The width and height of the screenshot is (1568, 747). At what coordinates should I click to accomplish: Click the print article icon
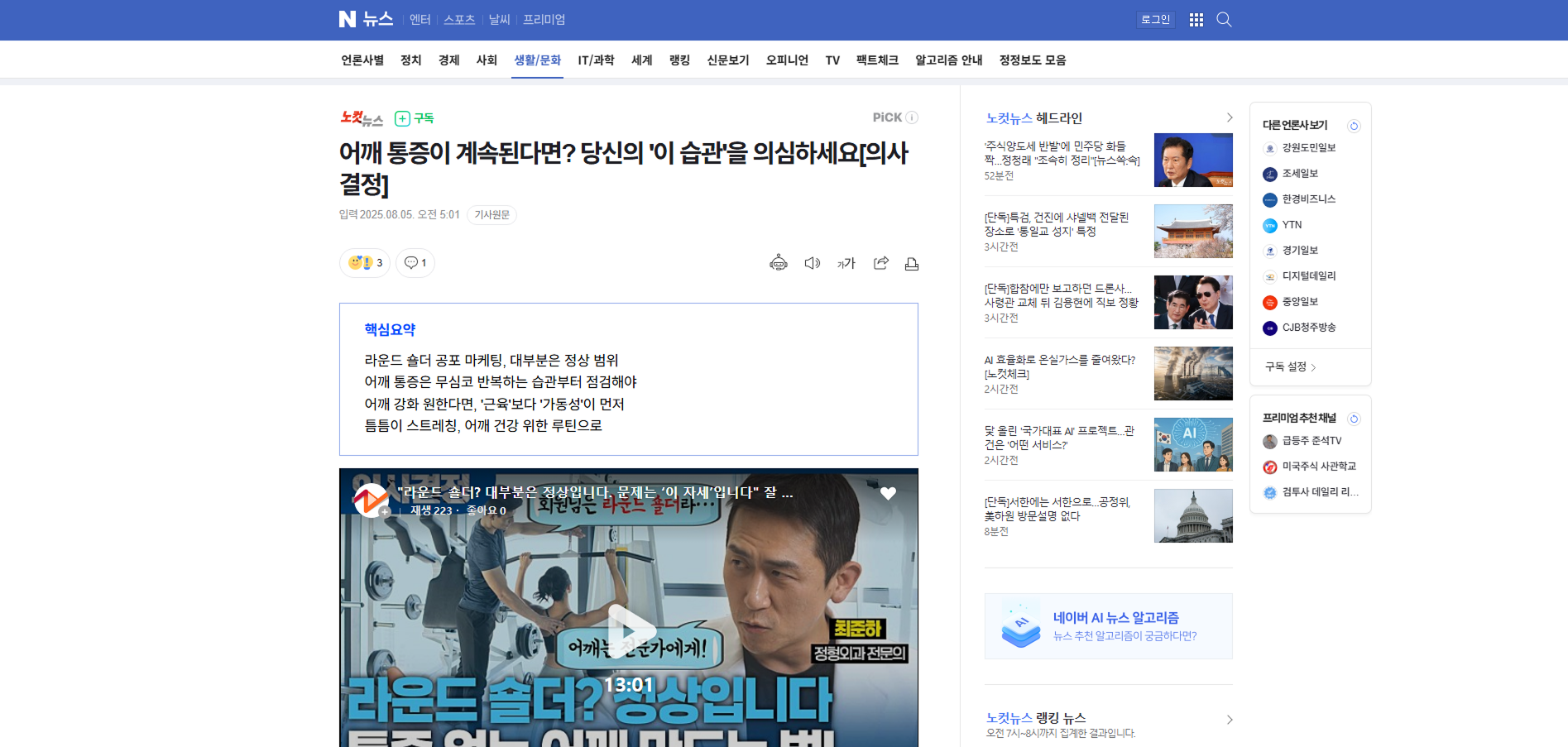(912, 263)
